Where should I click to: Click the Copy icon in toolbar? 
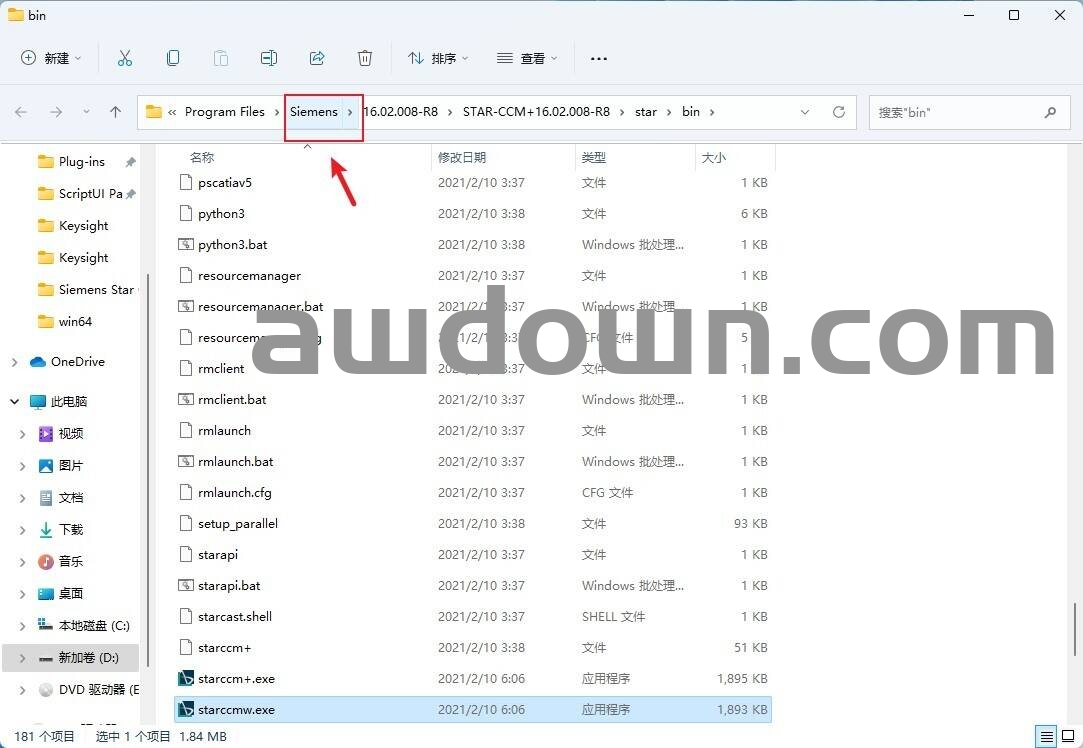[x=173, y=58]
